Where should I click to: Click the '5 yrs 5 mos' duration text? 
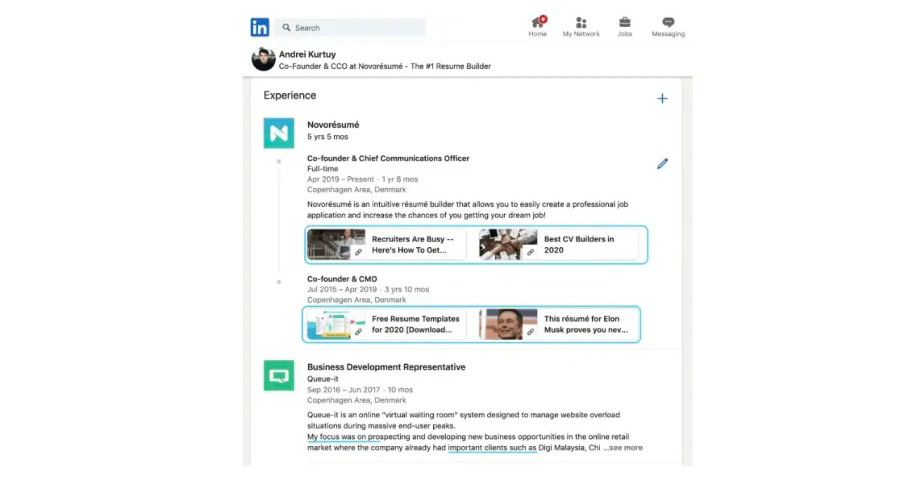[x=328, y=137]
